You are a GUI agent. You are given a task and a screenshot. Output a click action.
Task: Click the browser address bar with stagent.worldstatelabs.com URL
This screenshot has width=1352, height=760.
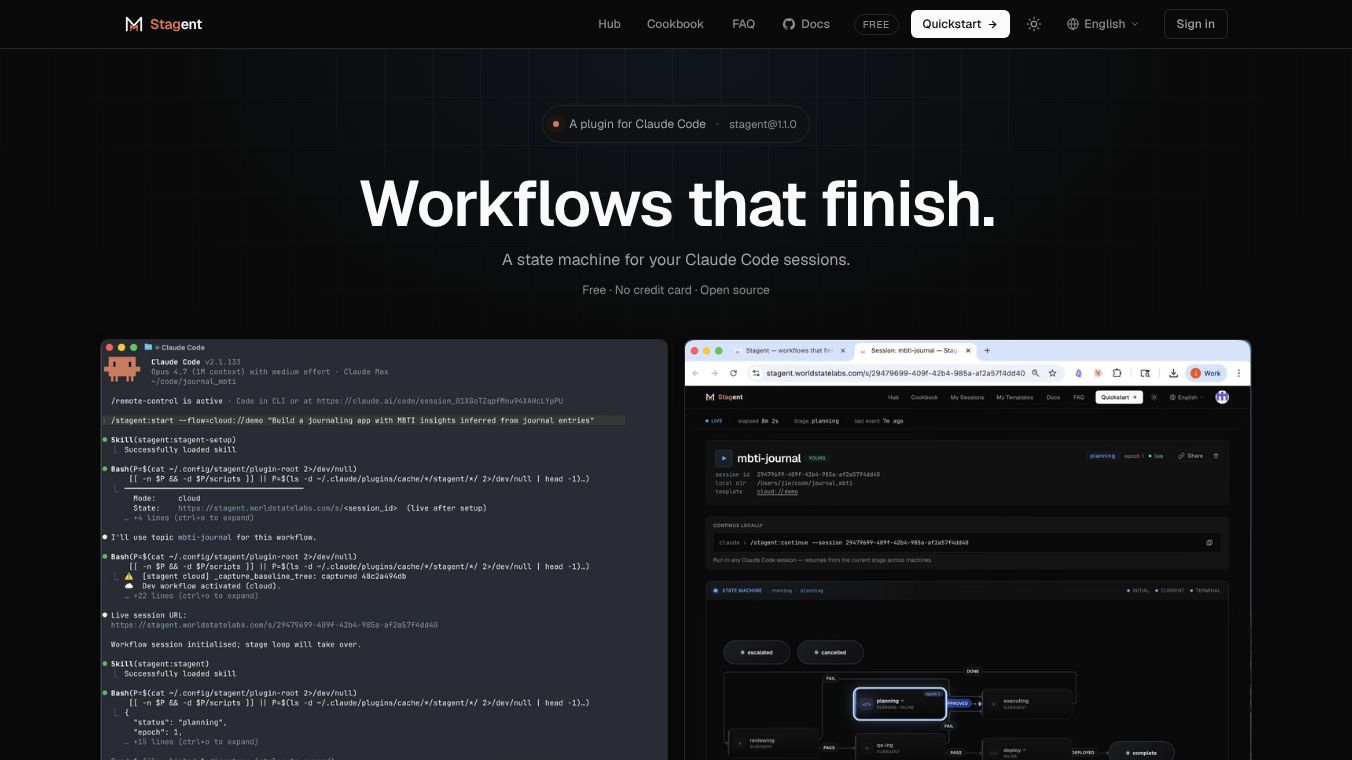[906, 373]
